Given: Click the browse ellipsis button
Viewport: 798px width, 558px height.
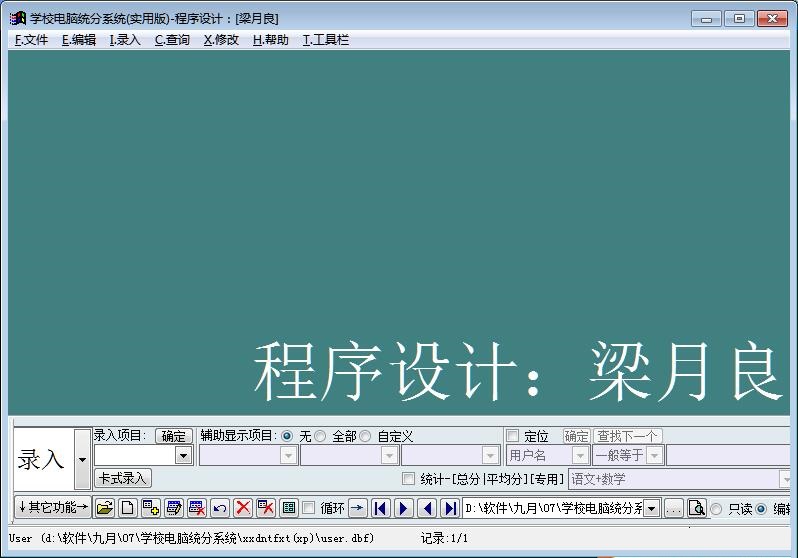Looking at the screenshot, I should [x=674, y=508].
